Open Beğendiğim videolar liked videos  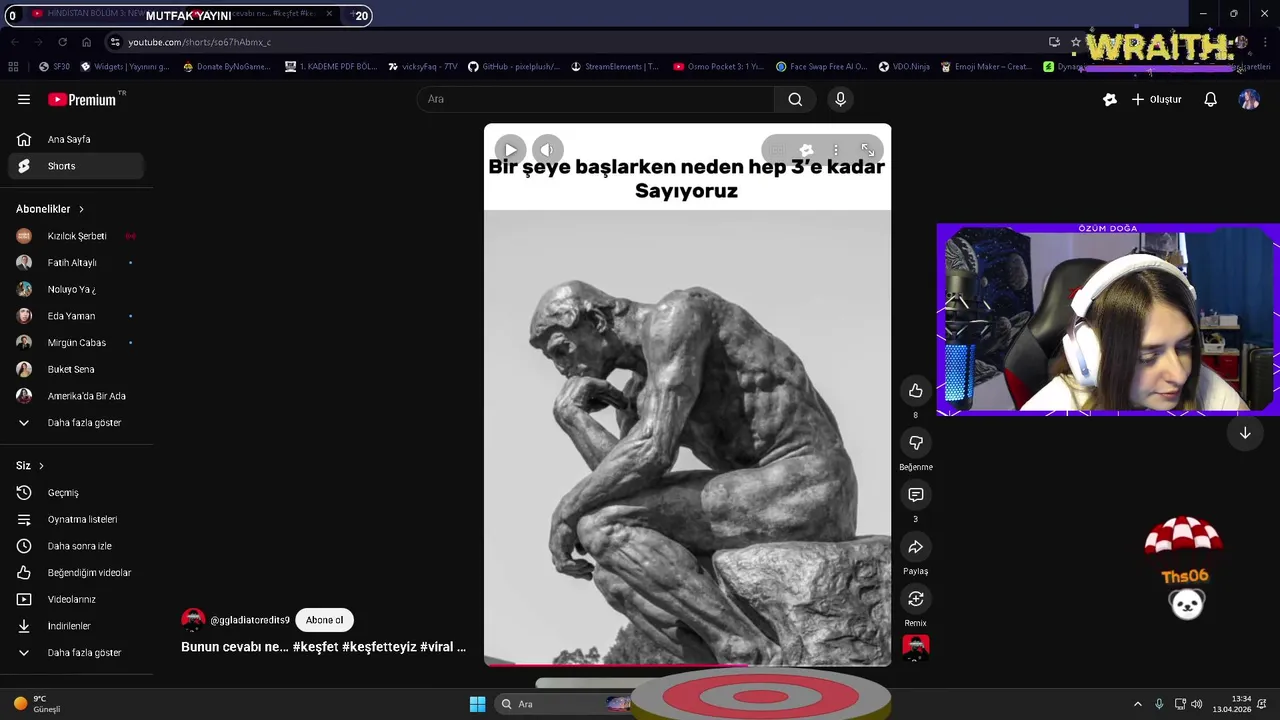click(76, 573)
